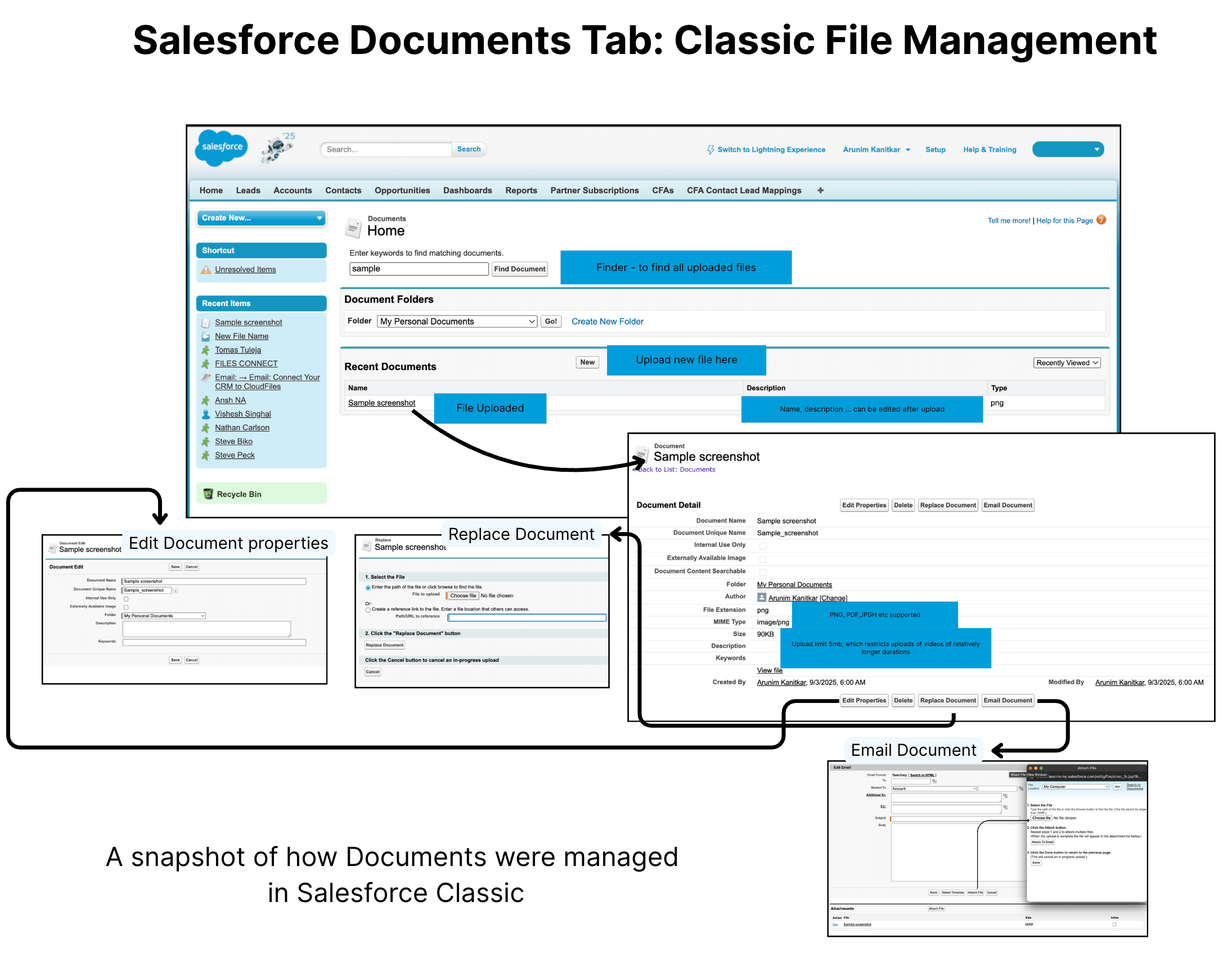The image size is (1232, 956).
Task: Open the File Location My Computer dropdown
Action: coord(1076,787)
